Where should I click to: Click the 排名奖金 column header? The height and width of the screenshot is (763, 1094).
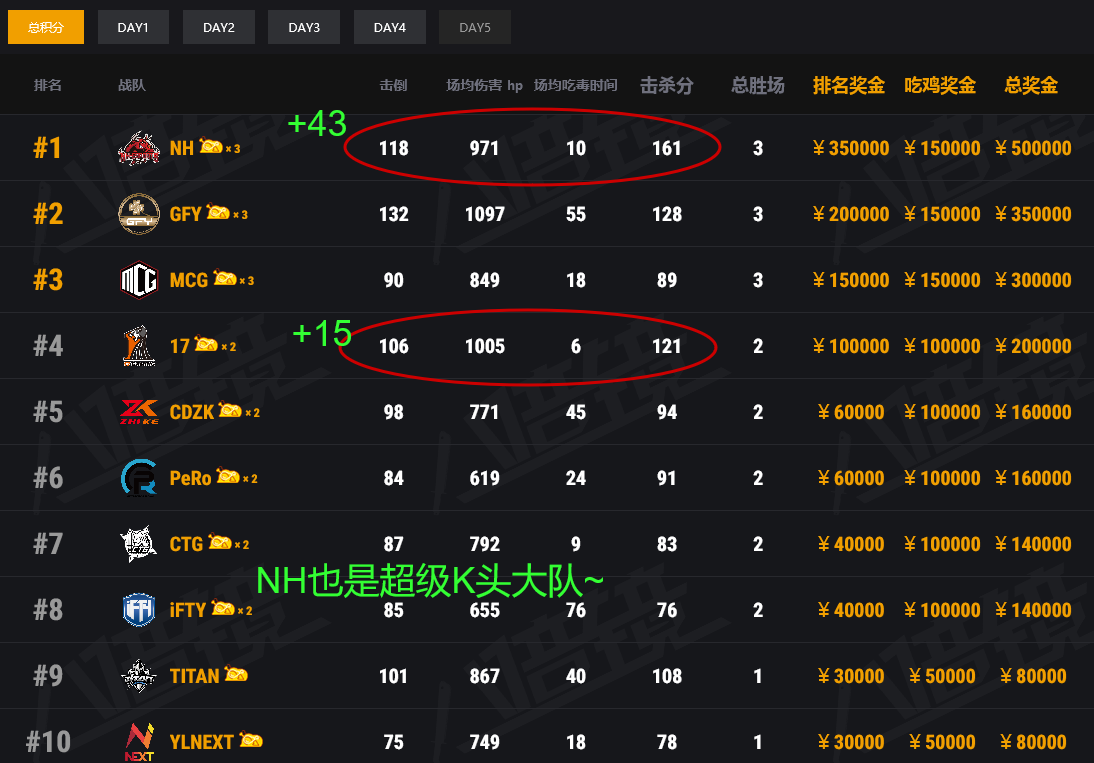tap(849, 85)
